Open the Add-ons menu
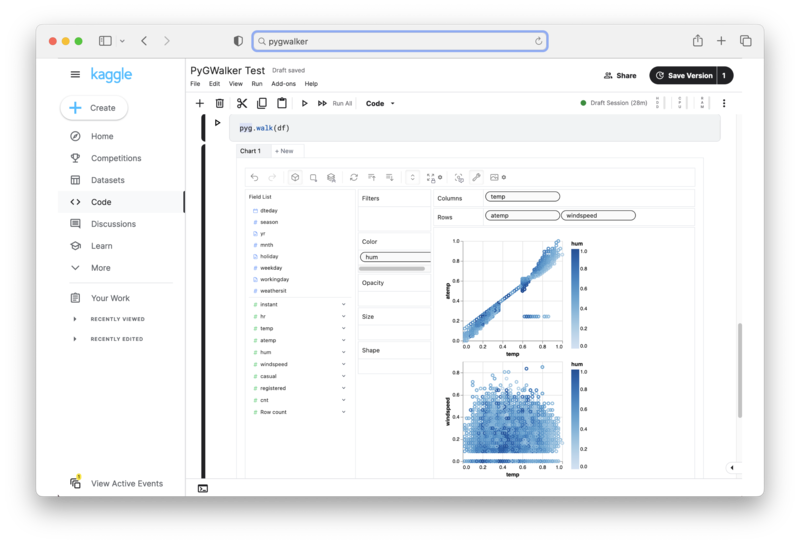The image size is (800, 544). (x=283, y=84)
